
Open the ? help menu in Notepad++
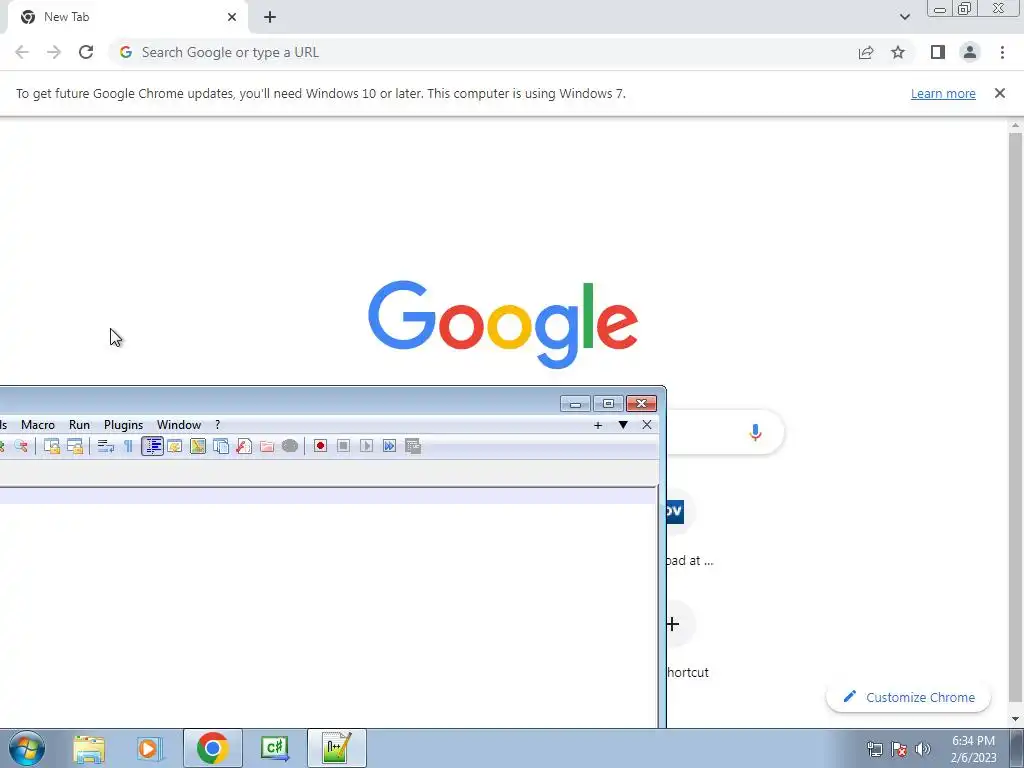tap(217, 424)
